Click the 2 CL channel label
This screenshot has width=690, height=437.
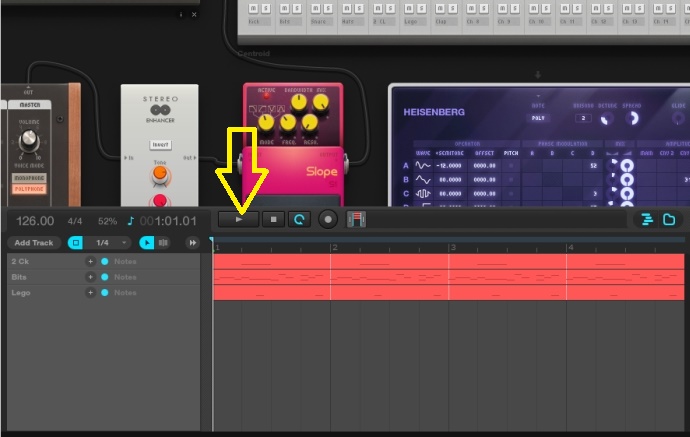coord(382,22)
